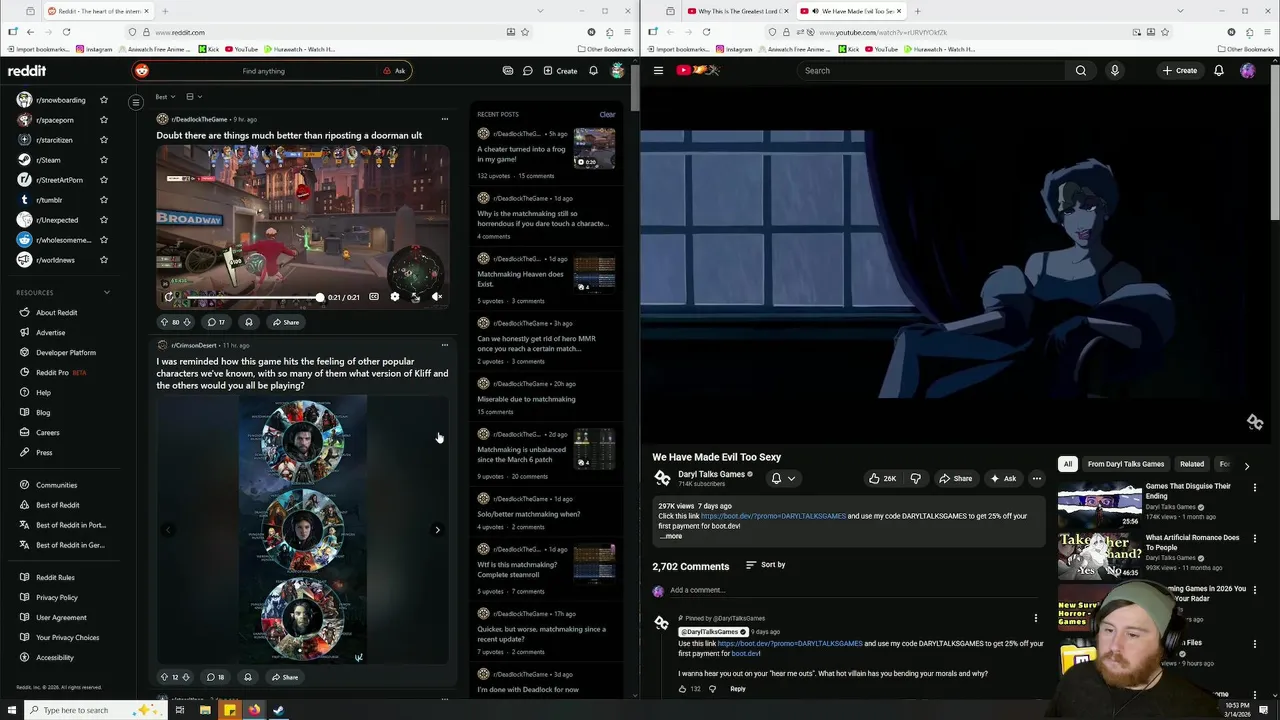The width and height of the screenshot is (1280, 720).
Task: Click the Reddit Ask button in search bar
Action: (x=394, y=71)
